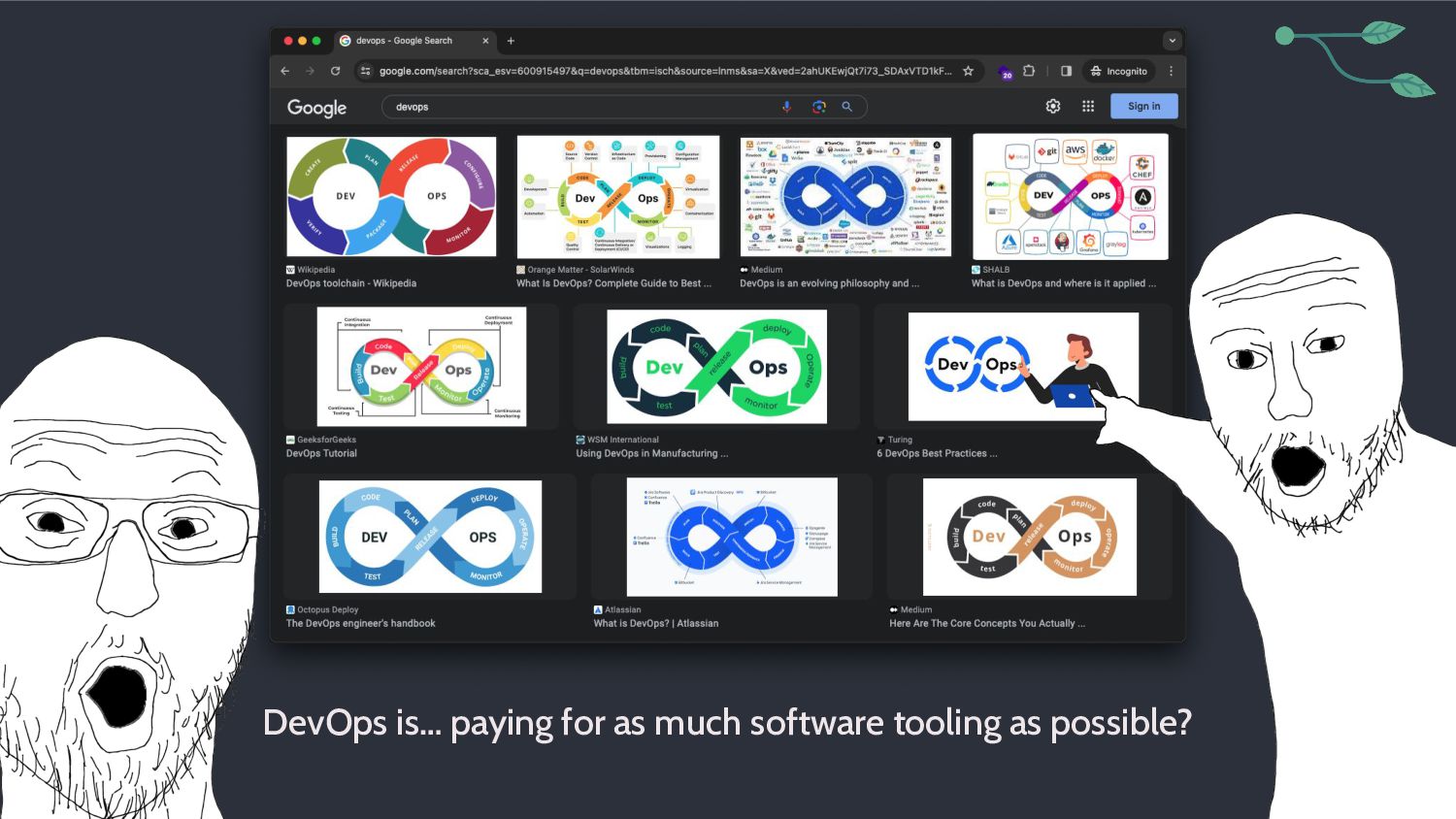Click the Google logo

coord(316,108)
